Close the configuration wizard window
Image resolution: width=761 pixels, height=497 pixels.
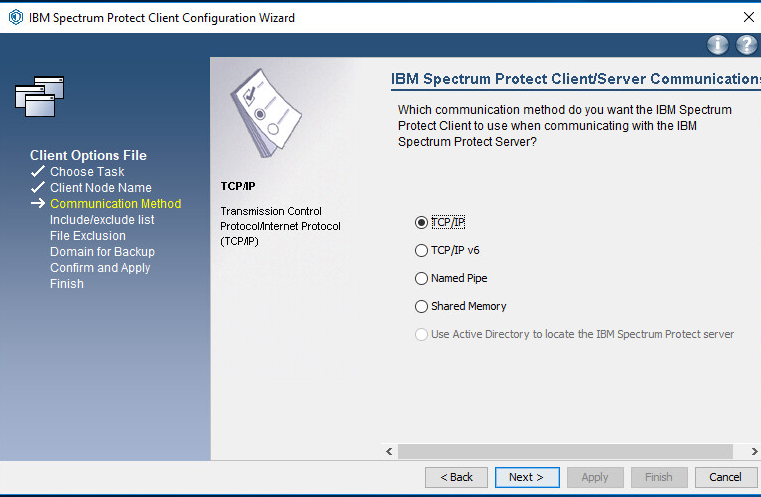748,17
